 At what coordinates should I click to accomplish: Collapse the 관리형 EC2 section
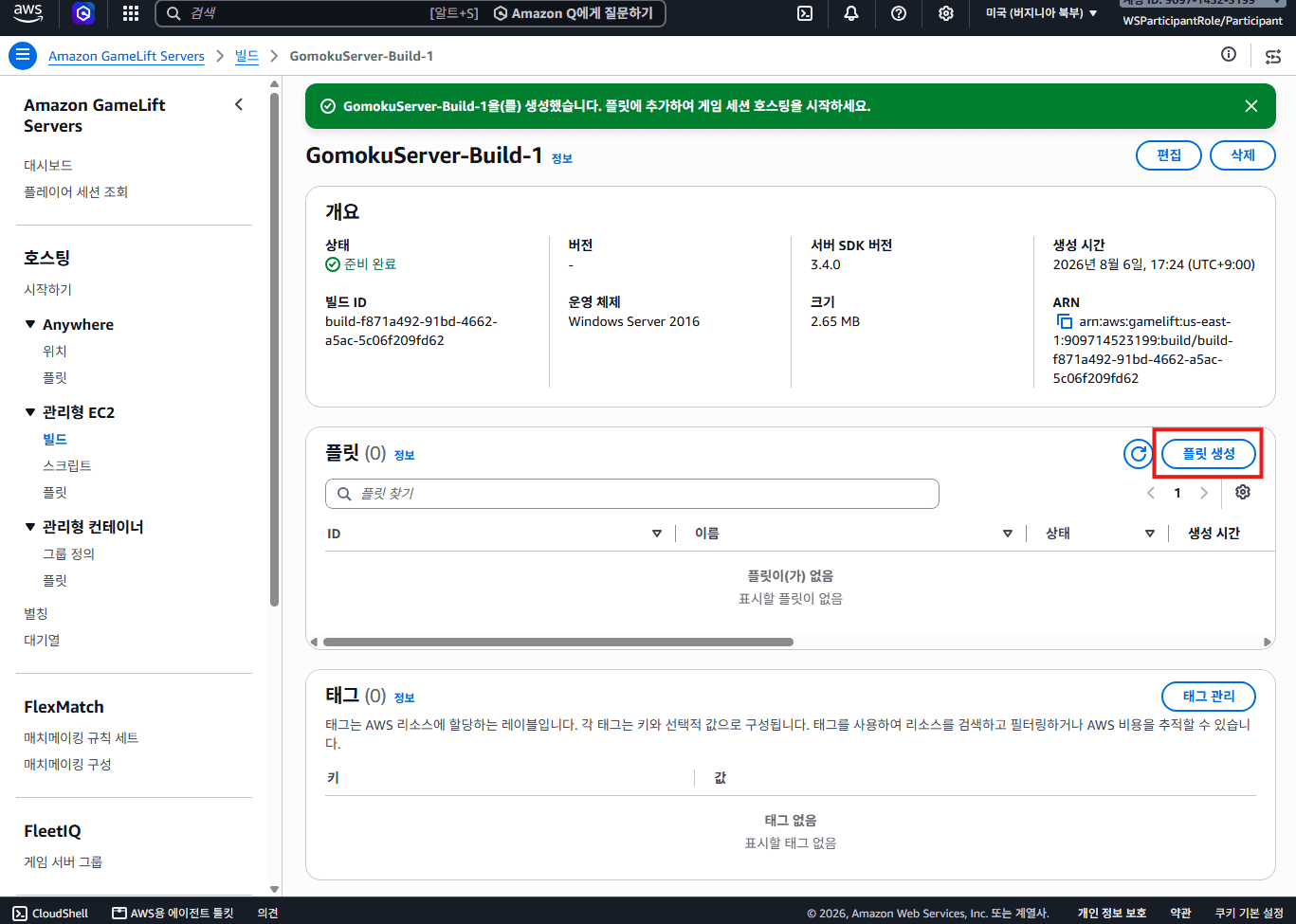(30, 412)
